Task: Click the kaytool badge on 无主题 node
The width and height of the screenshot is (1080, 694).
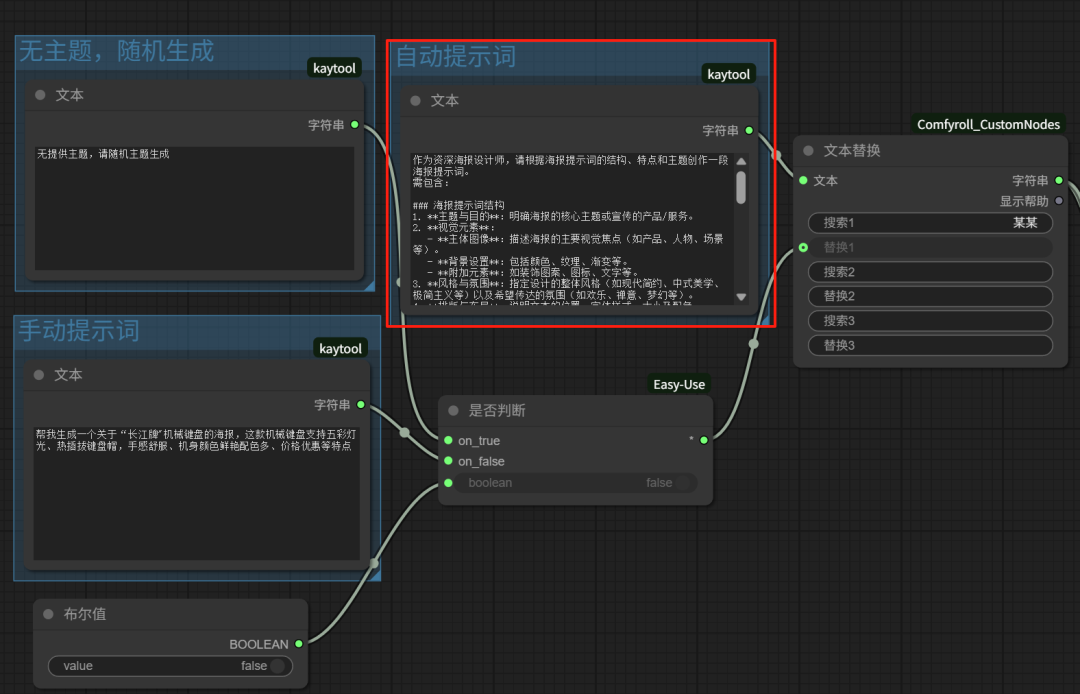Action: 334,68
